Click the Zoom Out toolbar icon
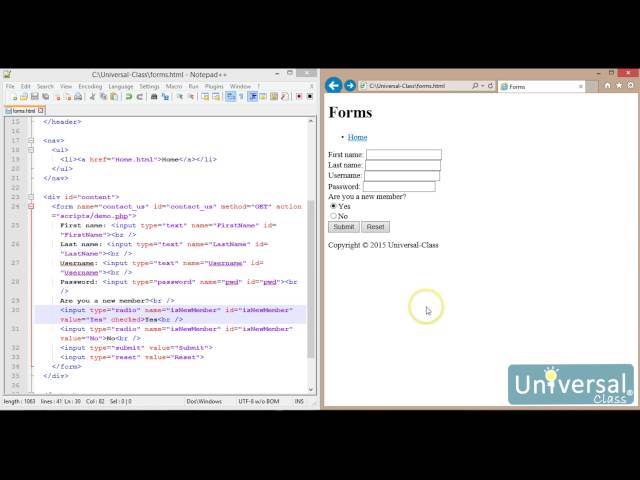The height and width of the screenshot is (480, 640). tap(191, 97)
